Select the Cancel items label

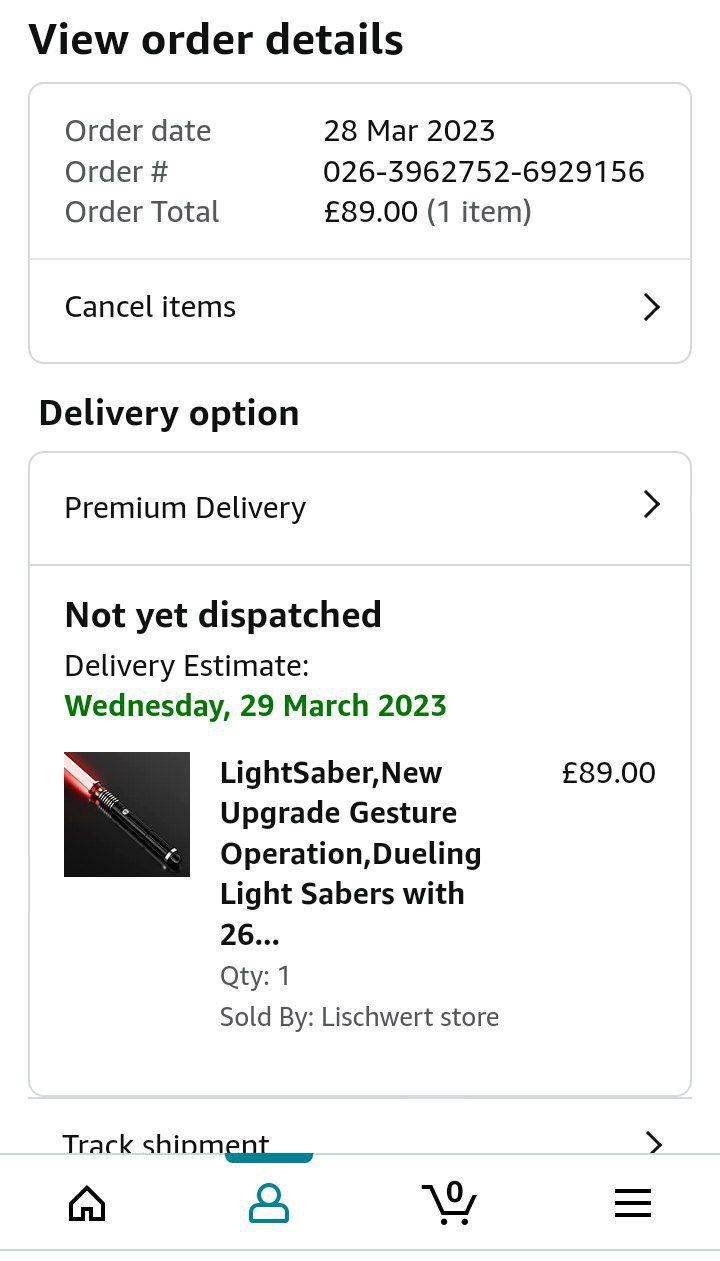click(150, 307)
